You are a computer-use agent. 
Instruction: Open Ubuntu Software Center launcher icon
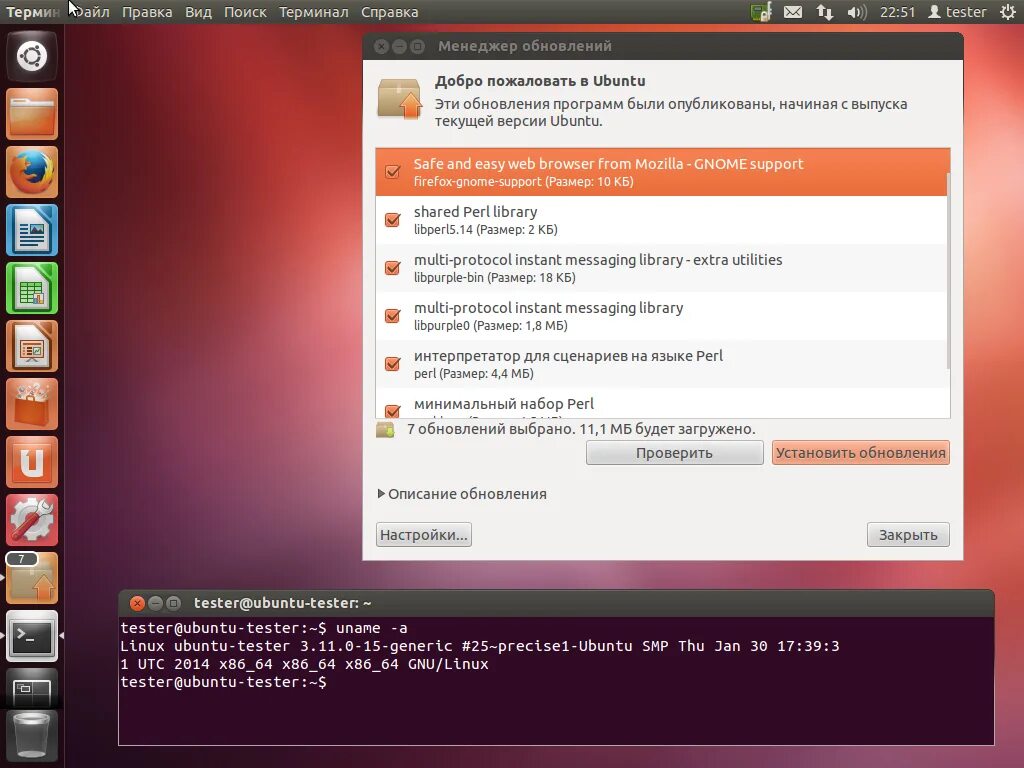[32, 404]
